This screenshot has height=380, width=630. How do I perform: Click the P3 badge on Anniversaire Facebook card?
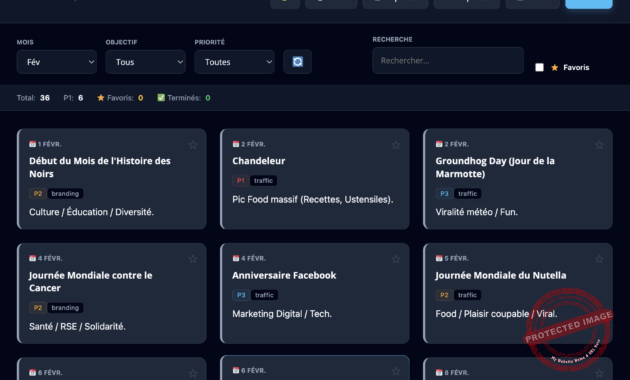241,295
